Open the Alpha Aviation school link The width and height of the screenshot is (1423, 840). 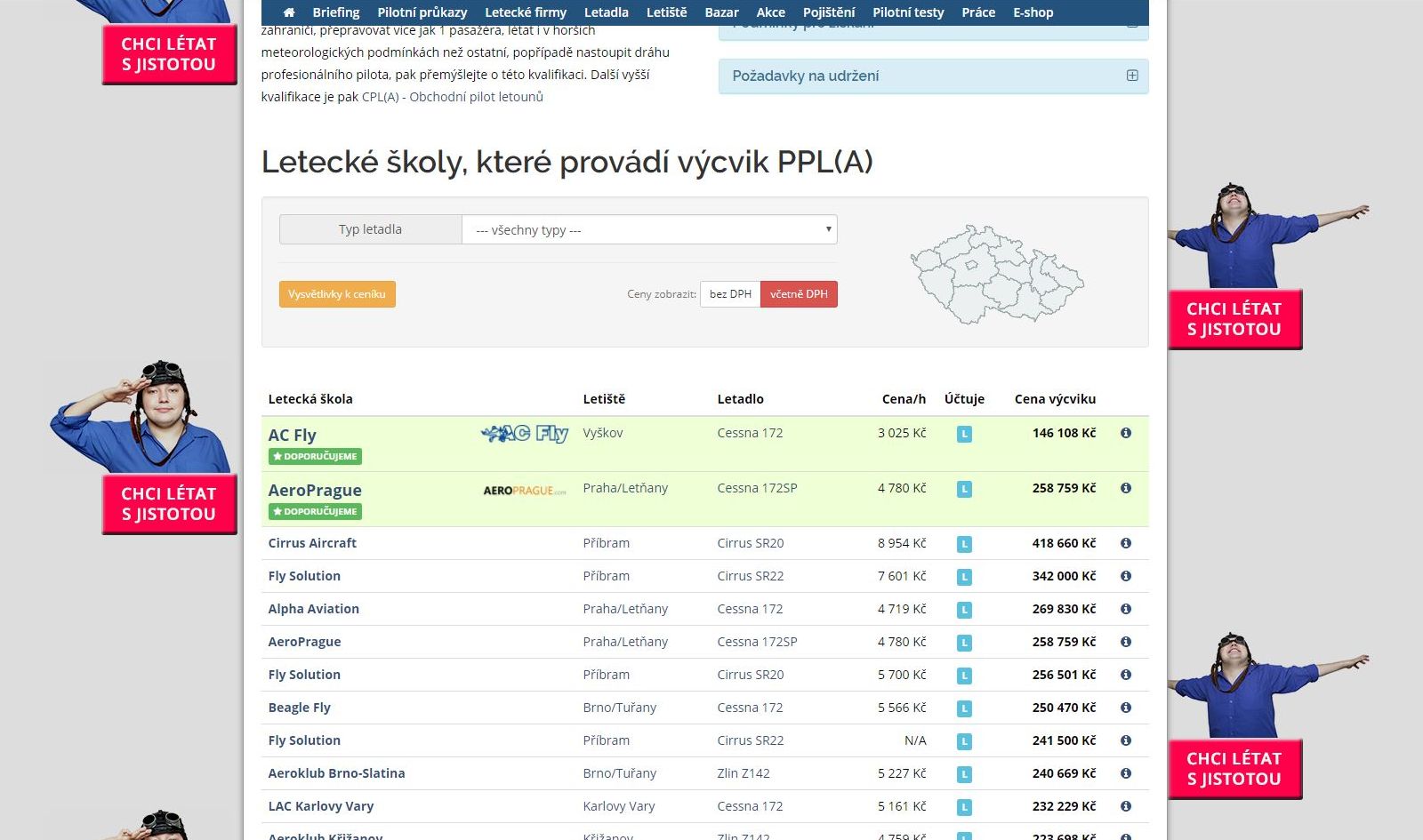pyautogui.click(x=314, y=609)
